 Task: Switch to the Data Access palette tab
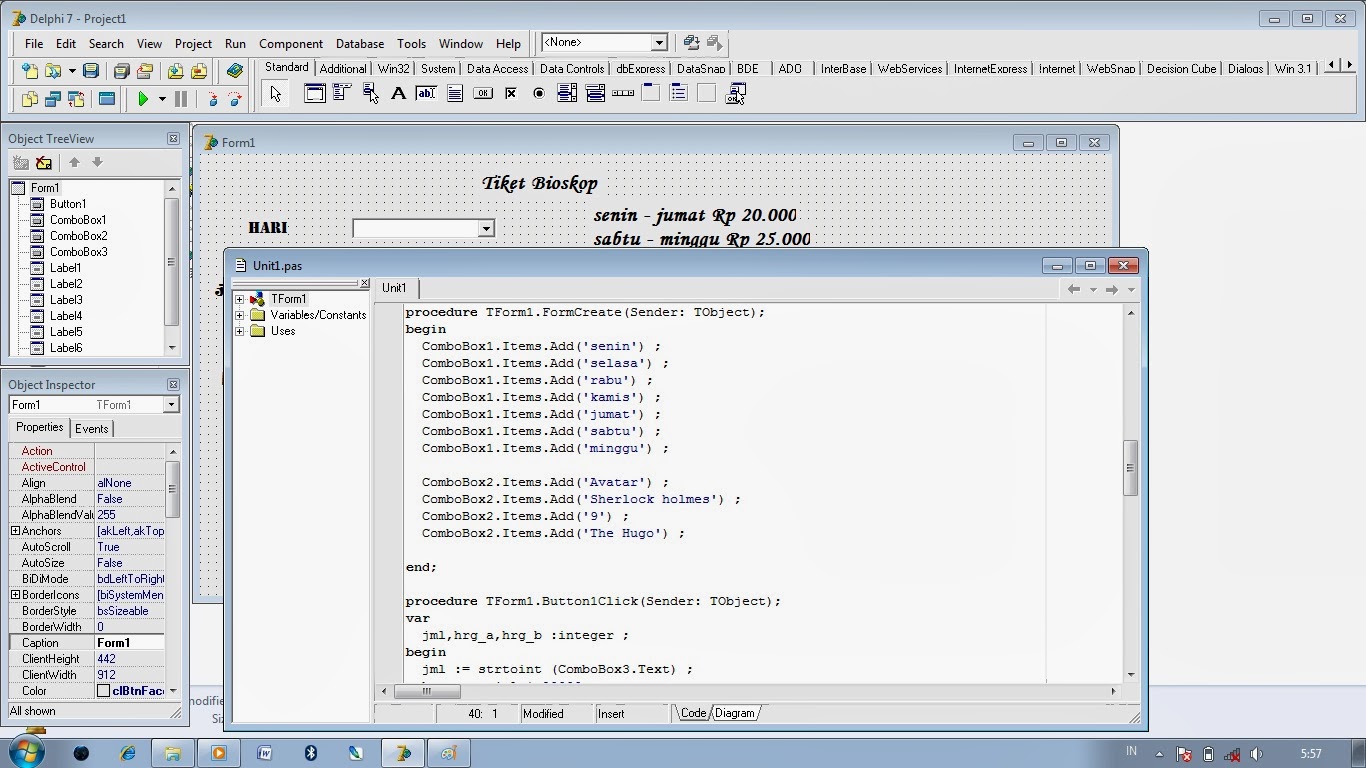click(x=497, y=69)
